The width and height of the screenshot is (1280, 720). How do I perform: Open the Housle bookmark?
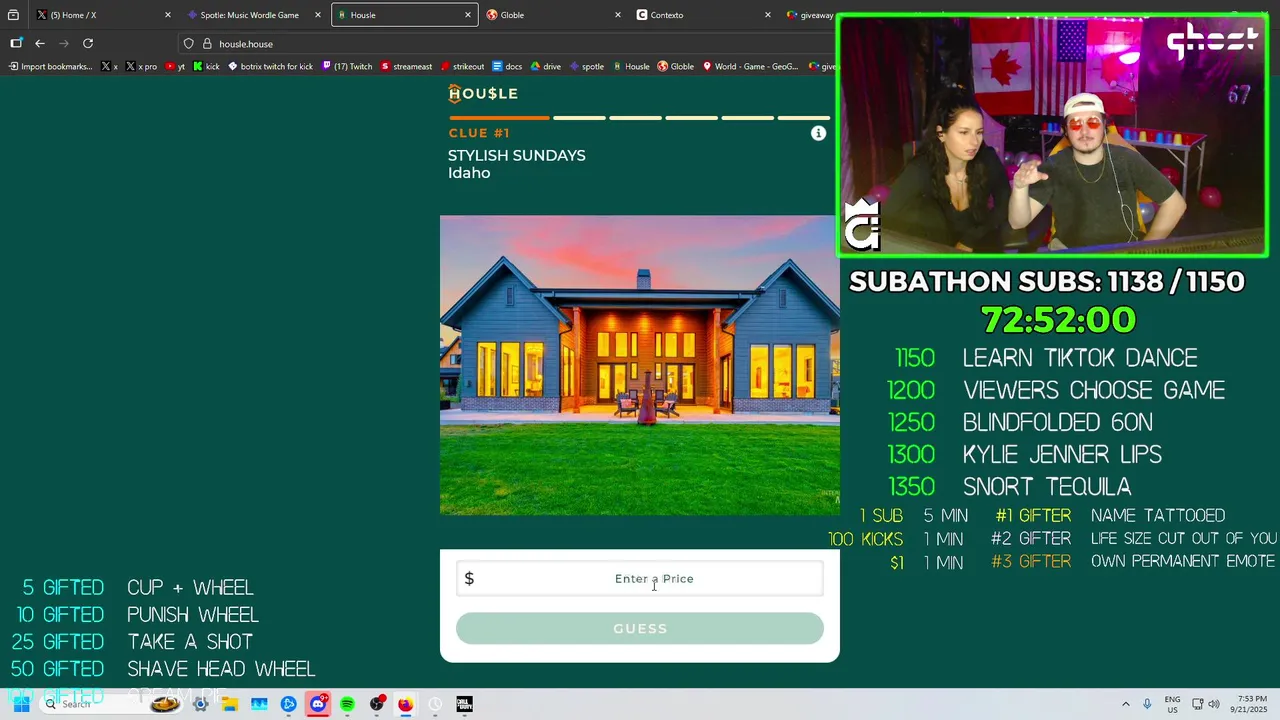click(631, 67)
